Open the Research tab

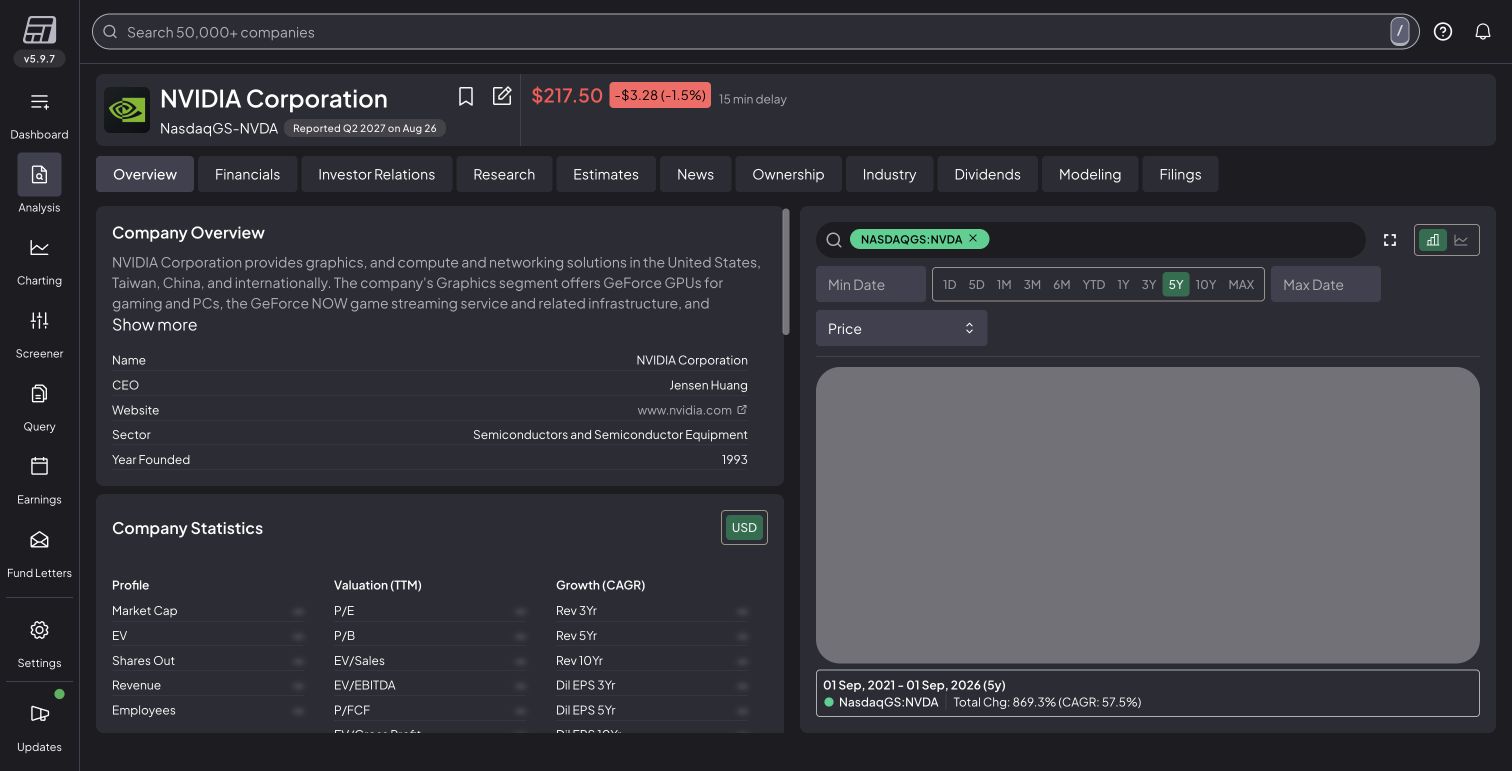point(504,174)
